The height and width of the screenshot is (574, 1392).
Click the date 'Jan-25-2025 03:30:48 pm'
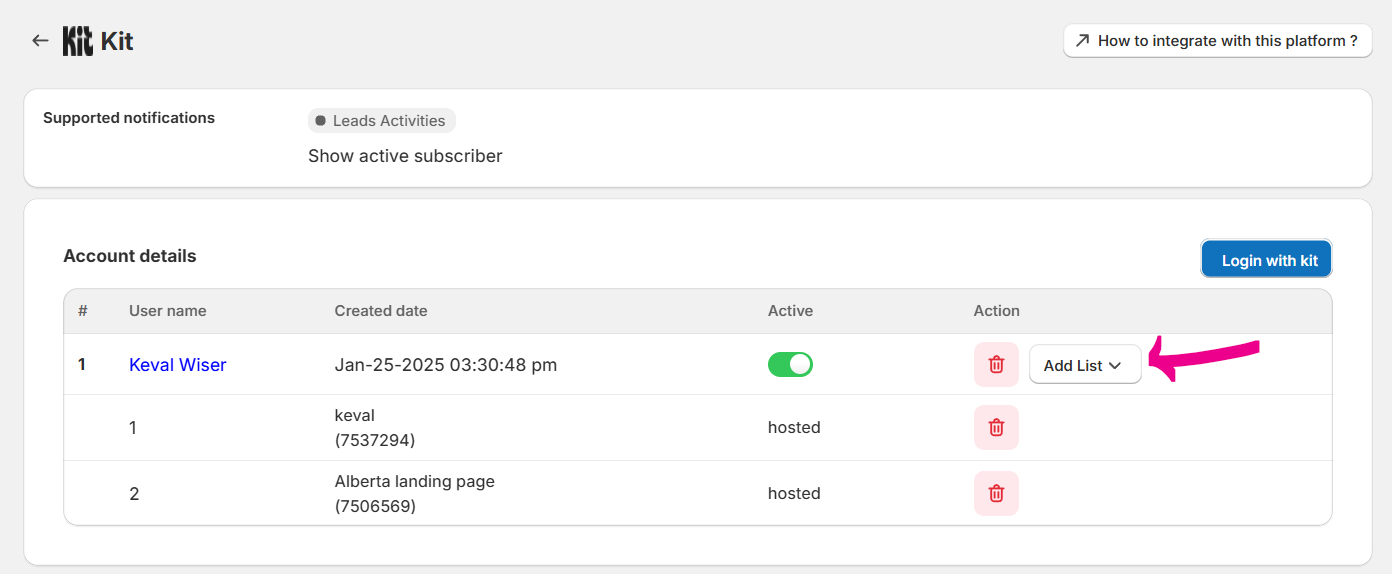click(446, 365)
